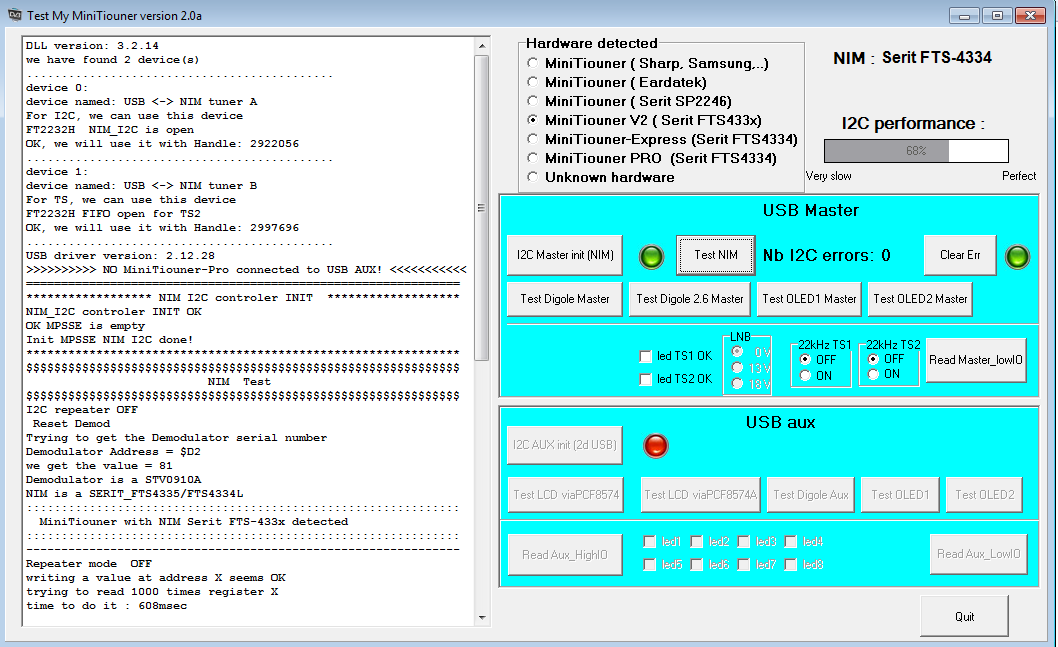Maximize the Test My MiniTiouner window
The width and height of the screenshot is (1058, 647).
[997, 16]
